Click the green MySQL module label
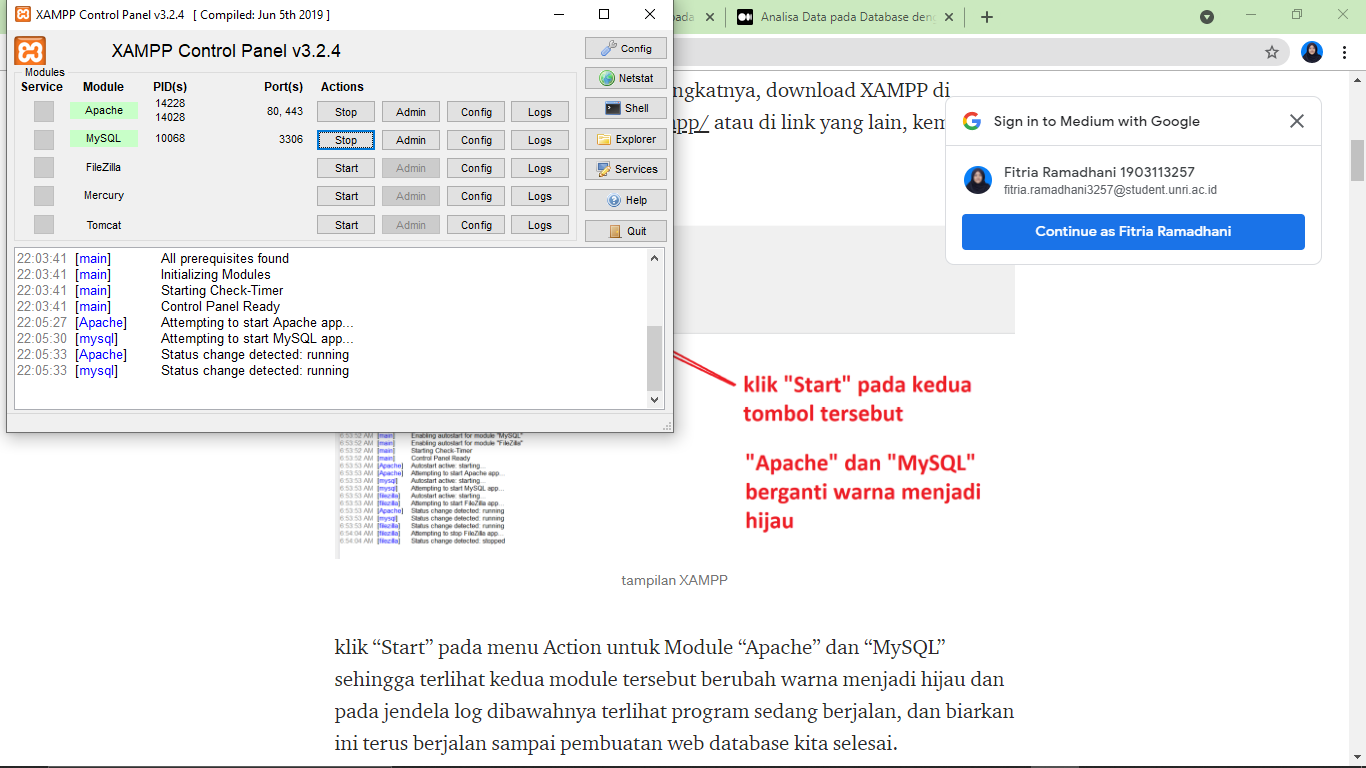Viewport: 1366px width, 768px height. (104, 138)
